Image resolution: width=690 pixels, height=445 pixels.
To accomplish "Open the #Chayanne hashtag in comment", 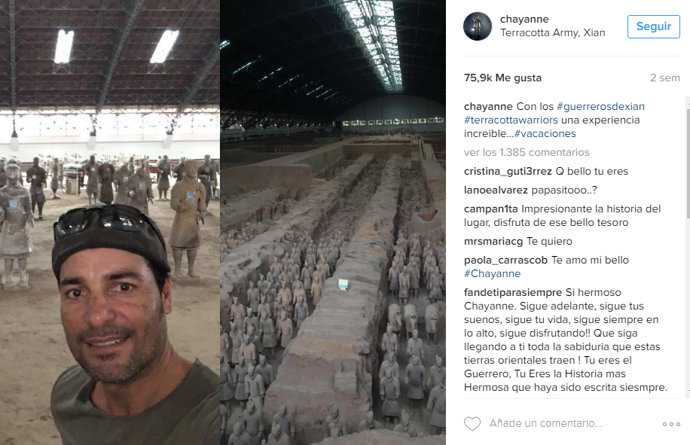I will coord(492,273).
